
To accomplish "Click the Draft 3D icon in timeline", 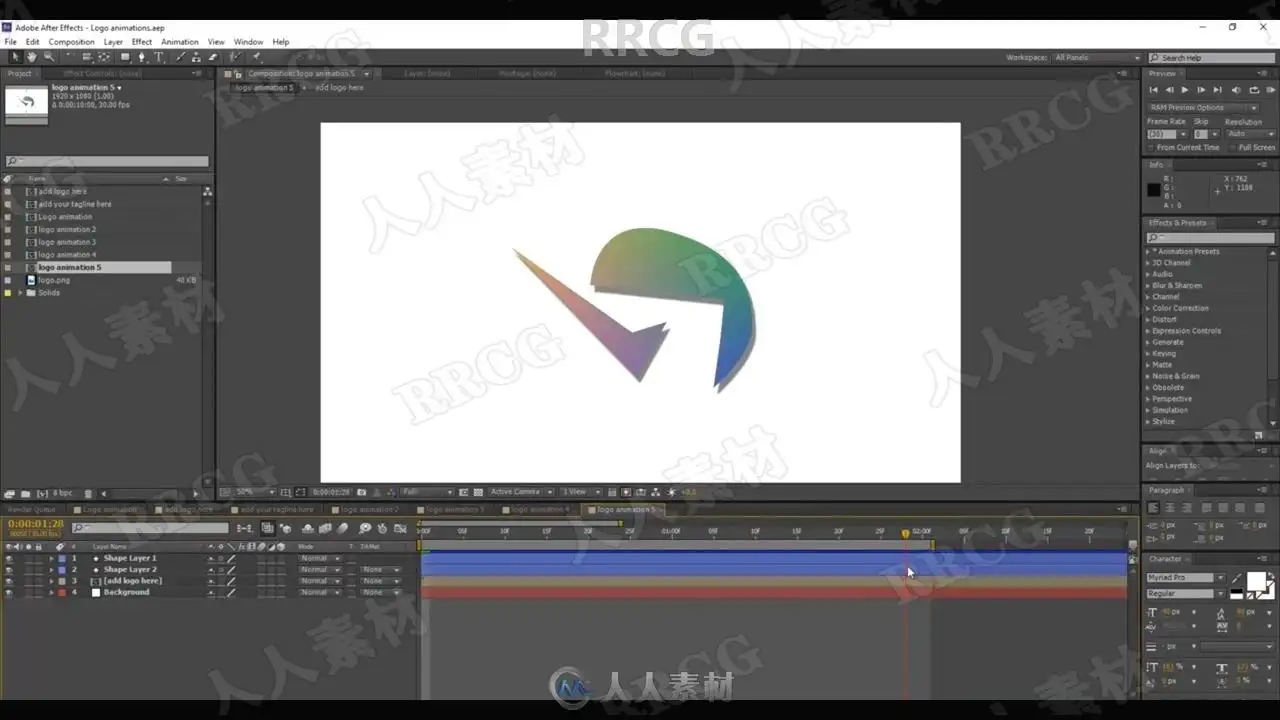I will 285,528.
